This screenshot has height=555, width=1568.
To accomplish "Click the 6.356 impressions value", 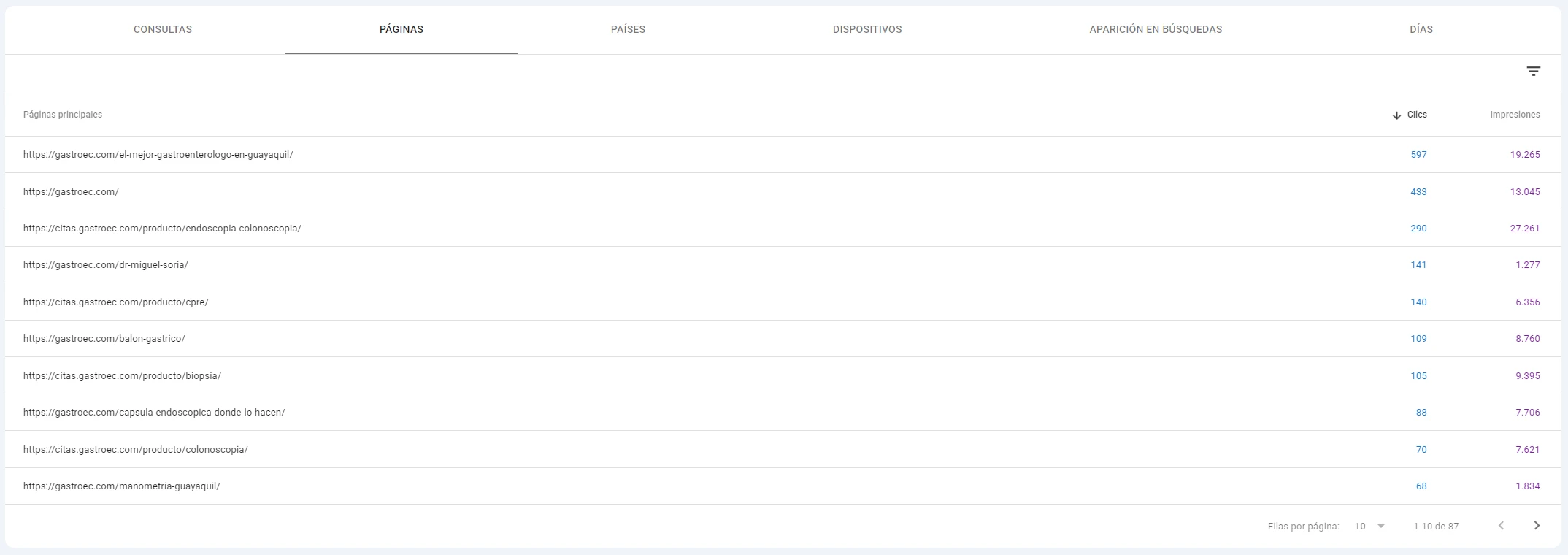I will 1528,302.
